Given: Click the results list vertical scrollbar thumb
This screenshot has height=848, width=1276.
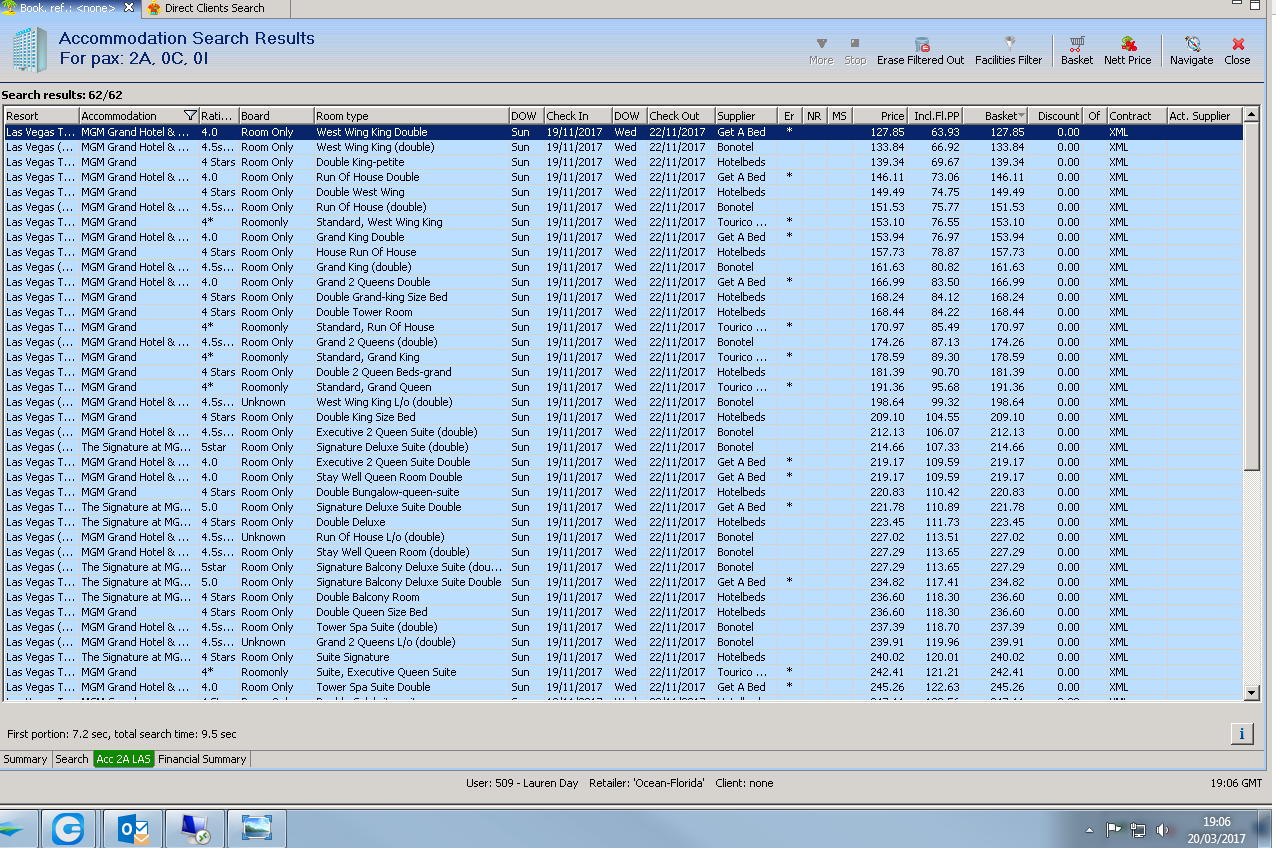Looking at the screenshot, I should click(1251, 296).
